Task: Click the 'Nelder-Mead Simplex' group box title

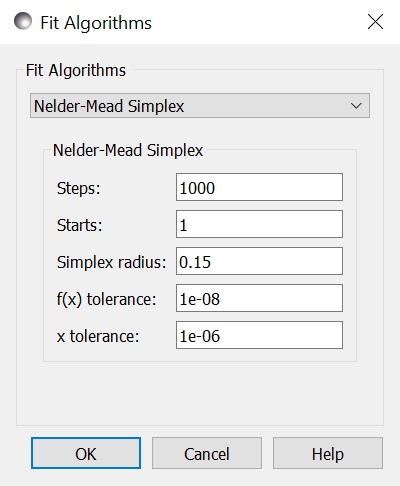Action: click(128, 150)
